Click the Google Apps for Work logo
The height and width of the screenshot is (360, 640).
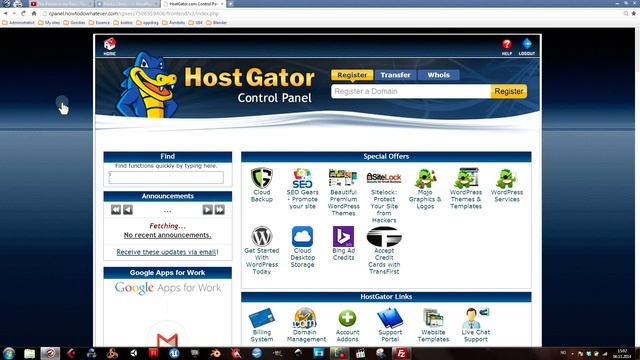pyautogui.click(x=168, y=288)
